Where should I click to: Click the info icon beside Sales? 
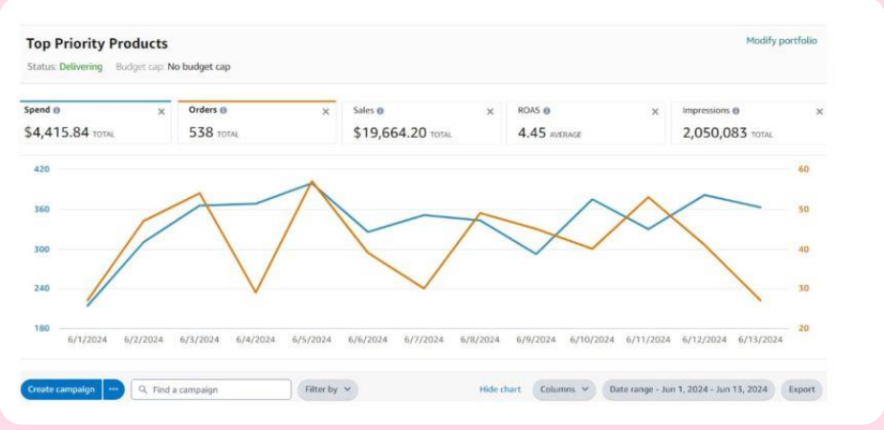[381, 112]
